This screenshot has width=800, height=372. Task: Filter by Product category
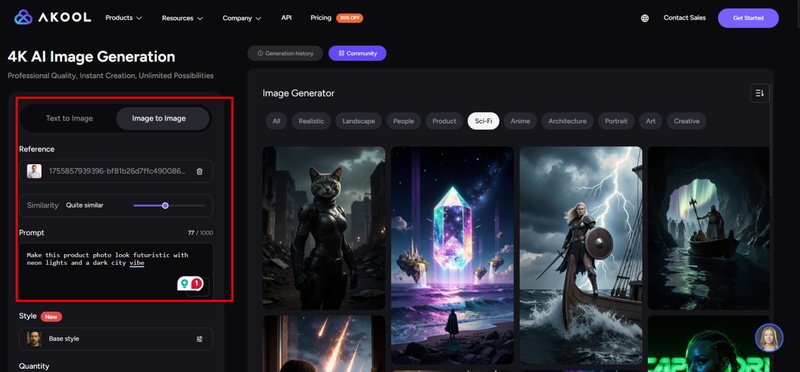click(x=444, y=121)
